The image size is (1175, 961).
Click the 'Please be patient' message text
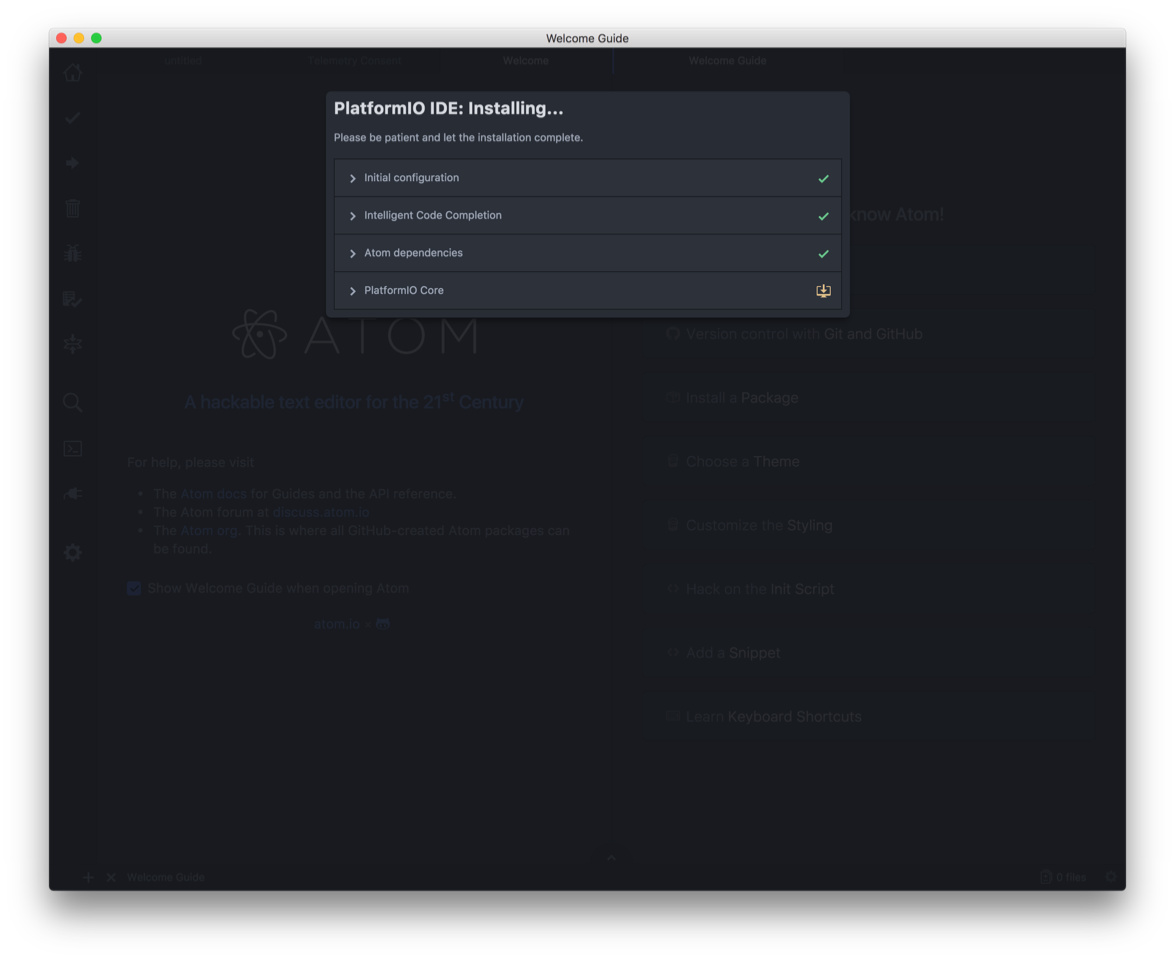[x=458, y=138]
